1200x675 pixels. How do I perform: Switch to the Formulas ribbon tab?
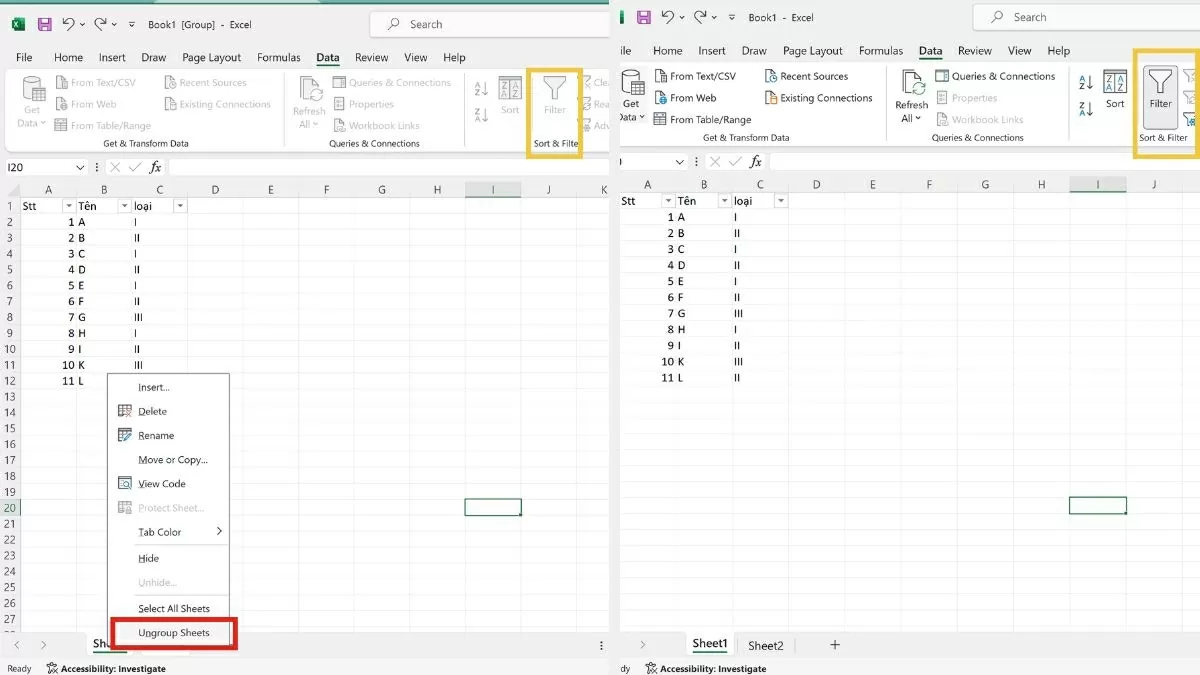(x=278, y=57)
